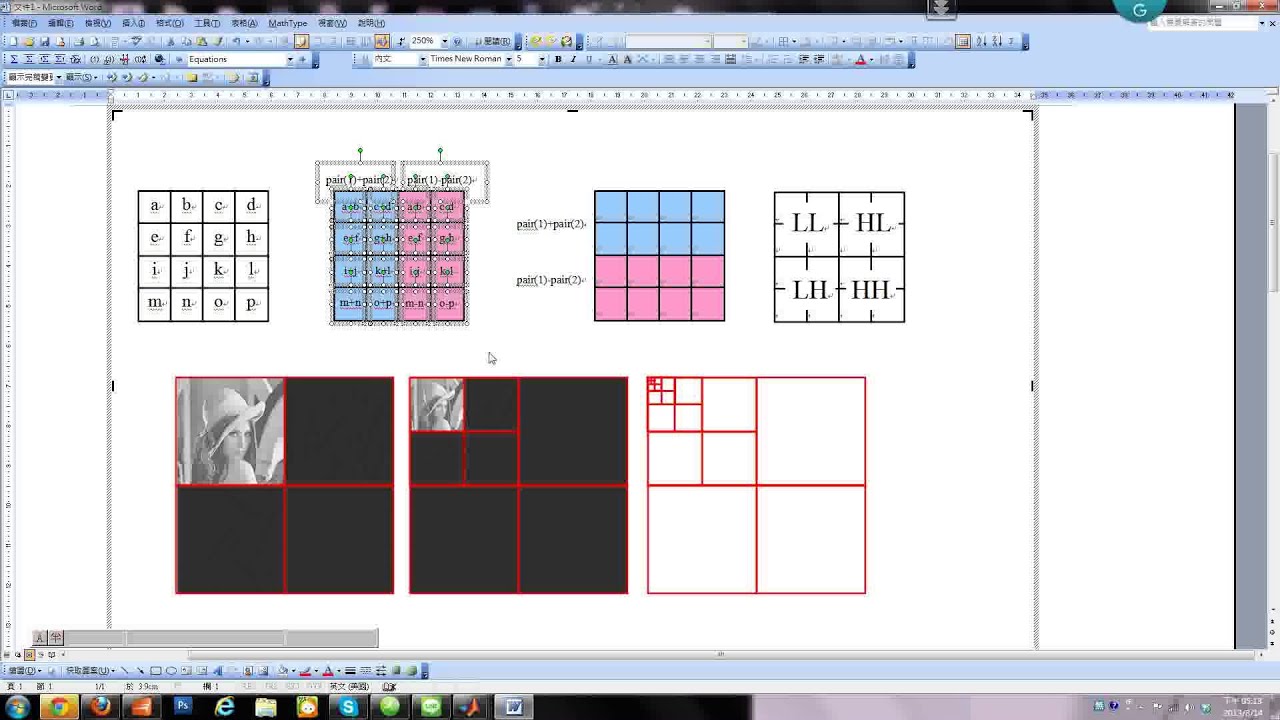The width and height of the screenshot is (1280, 720).
Task: Open the 編輯(E) menu
Action: (61, 23)
